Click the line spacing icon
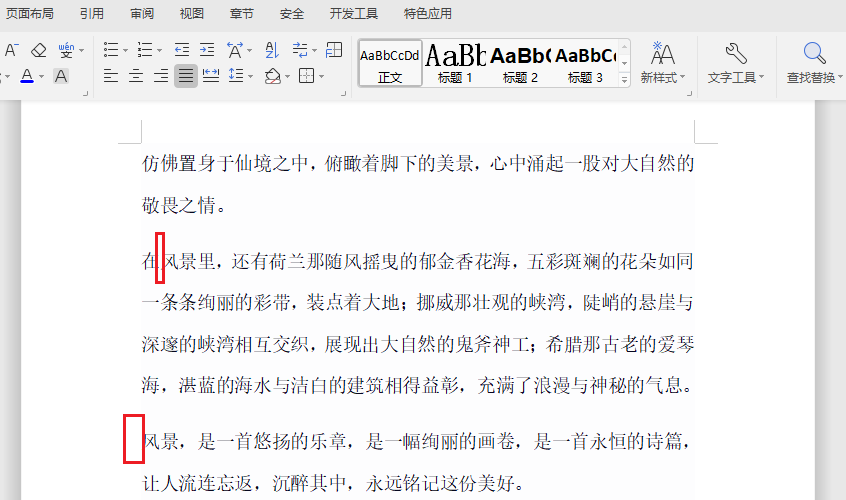 [236, 76]
